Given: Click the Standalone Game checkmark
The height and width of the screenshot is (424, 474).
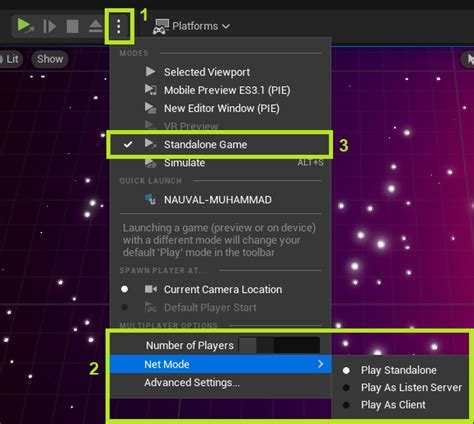Looking at the screenshot, I should coord(128,144).
